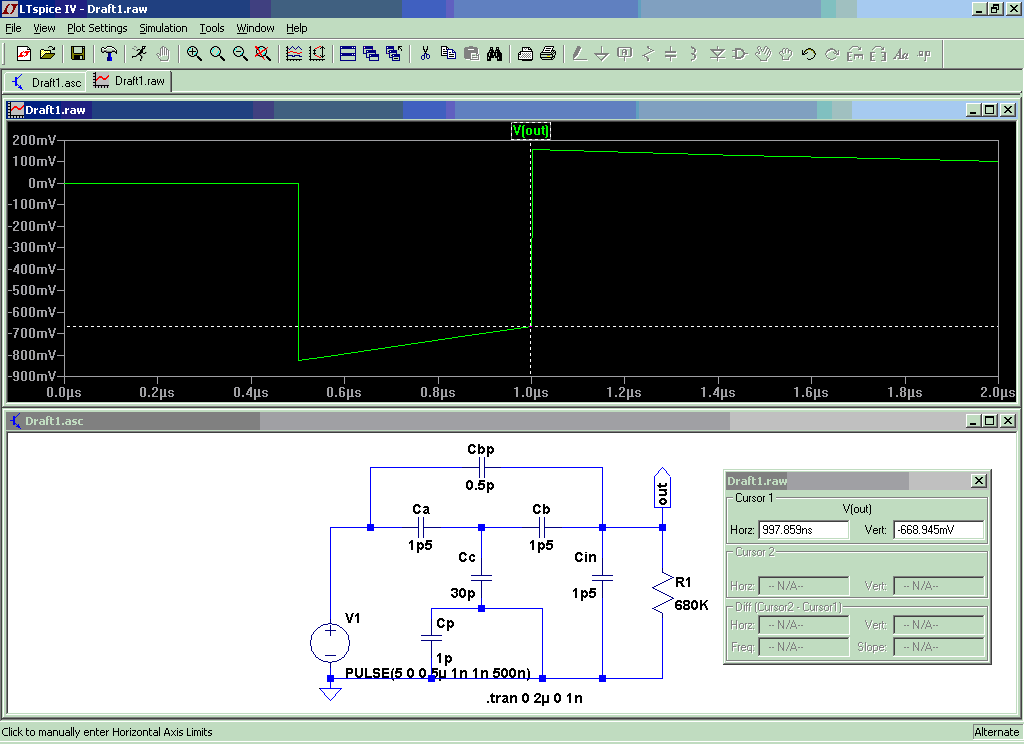This screenshot has height=744, width=1024.
Task: Click the Save diskette icon
Action: click(78, 54)
